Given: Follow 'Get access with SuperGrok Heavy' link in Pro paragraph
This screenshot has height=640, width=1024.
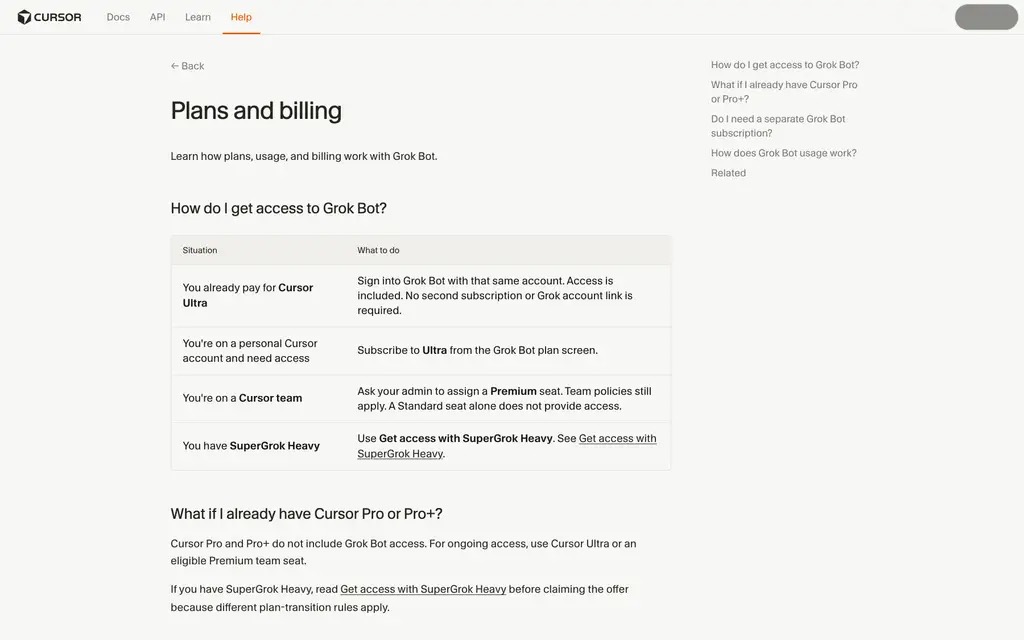Looking at the screenshot, I should 423,589.
